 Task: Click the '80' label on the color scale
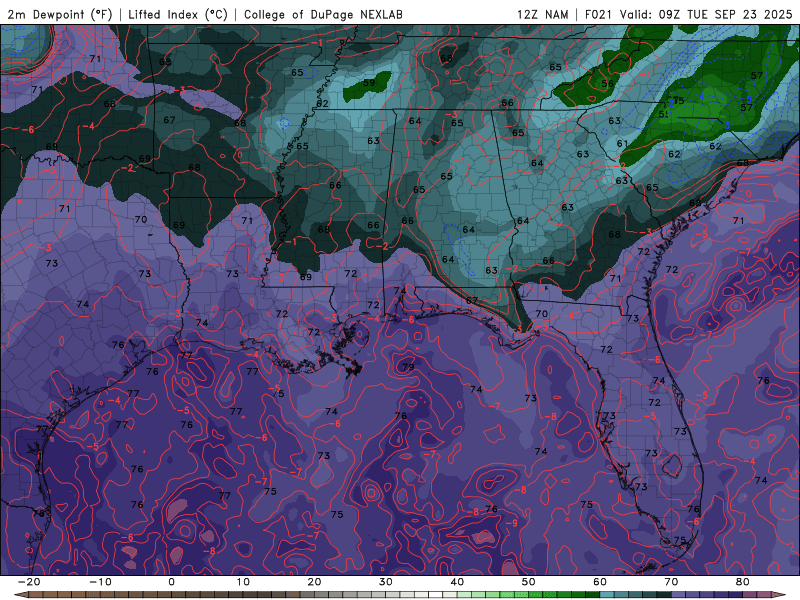[x=743, y=582]
